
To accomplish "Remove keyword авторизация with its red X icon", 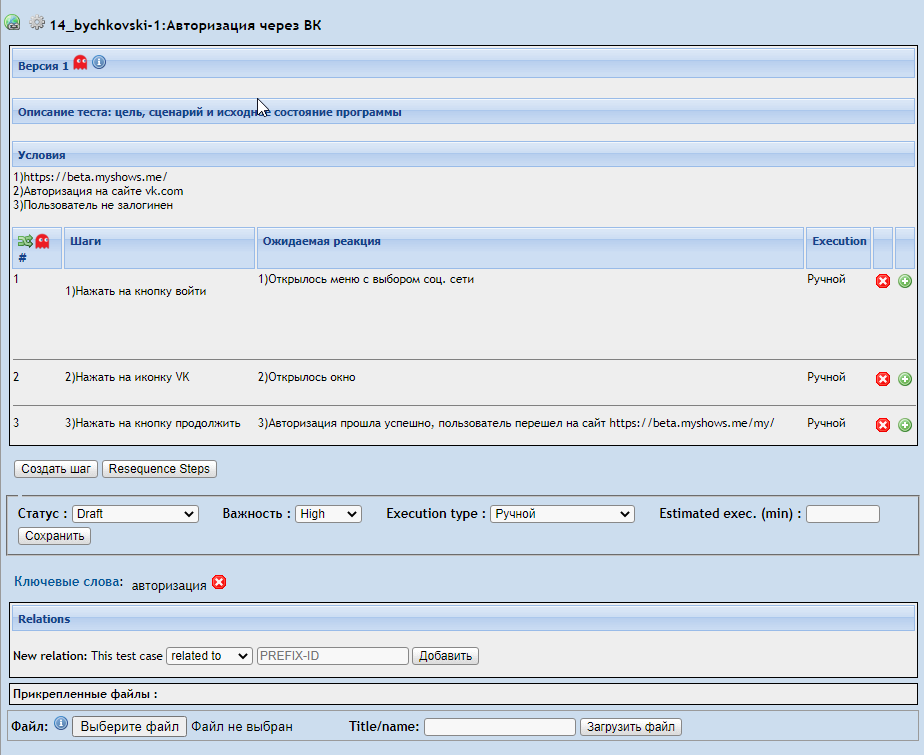I will [219, 582].
